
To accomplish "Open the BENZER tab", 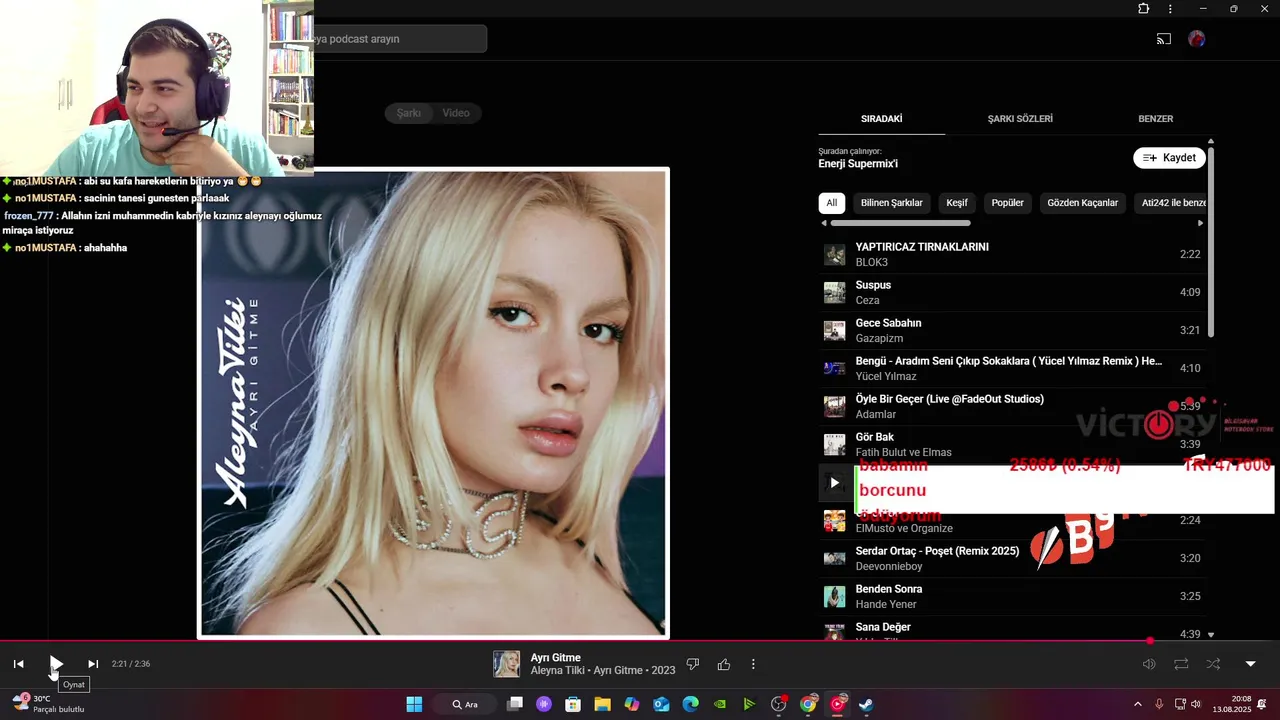I will 1156,118.
